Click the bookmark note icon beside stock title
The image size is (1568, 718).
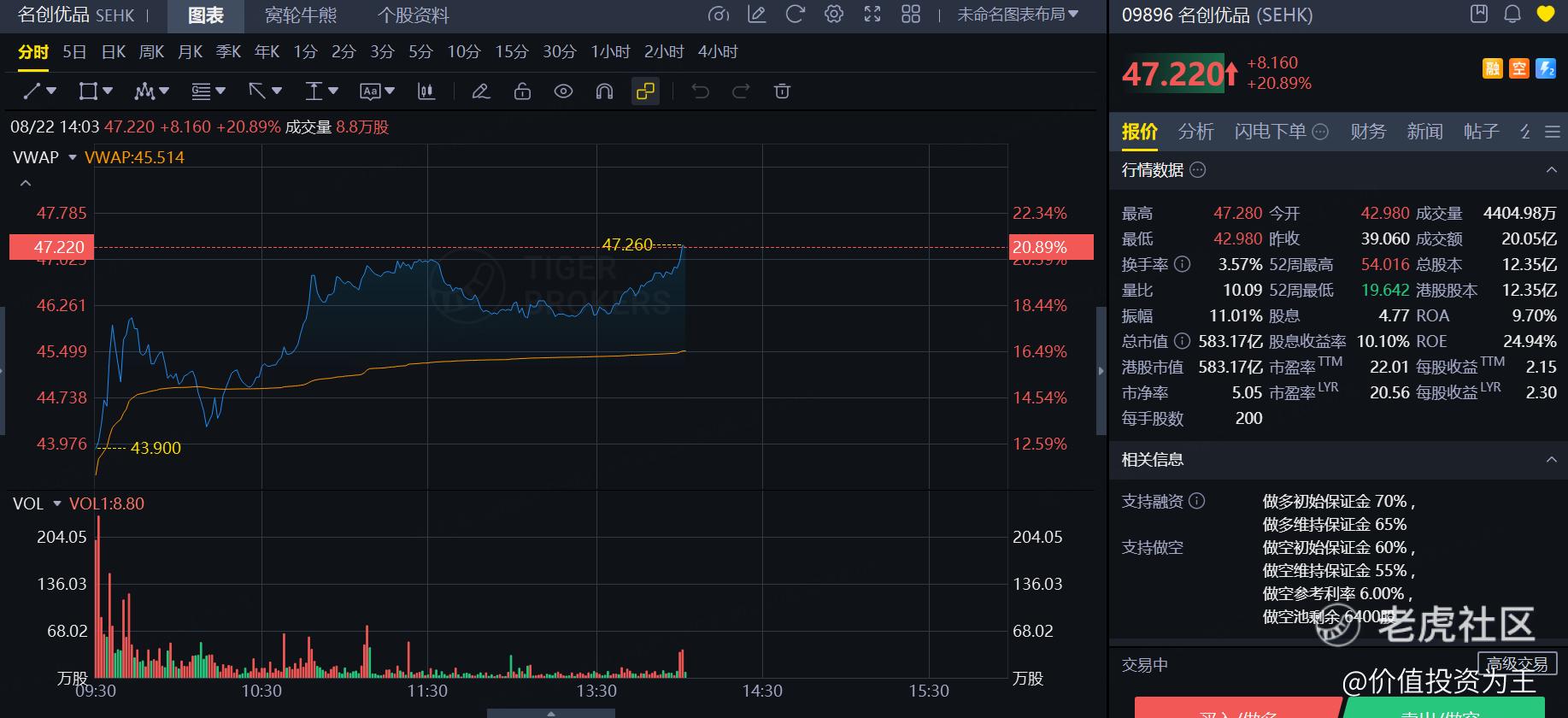click(1479, 14)
